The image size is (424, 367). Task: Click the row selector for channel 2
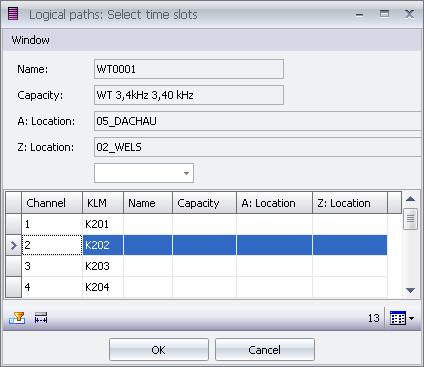tap(13, 245)
